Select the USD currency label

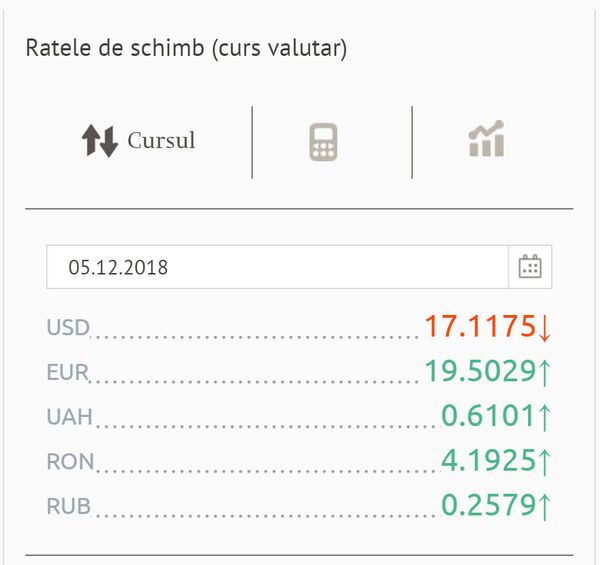point(68,328)
